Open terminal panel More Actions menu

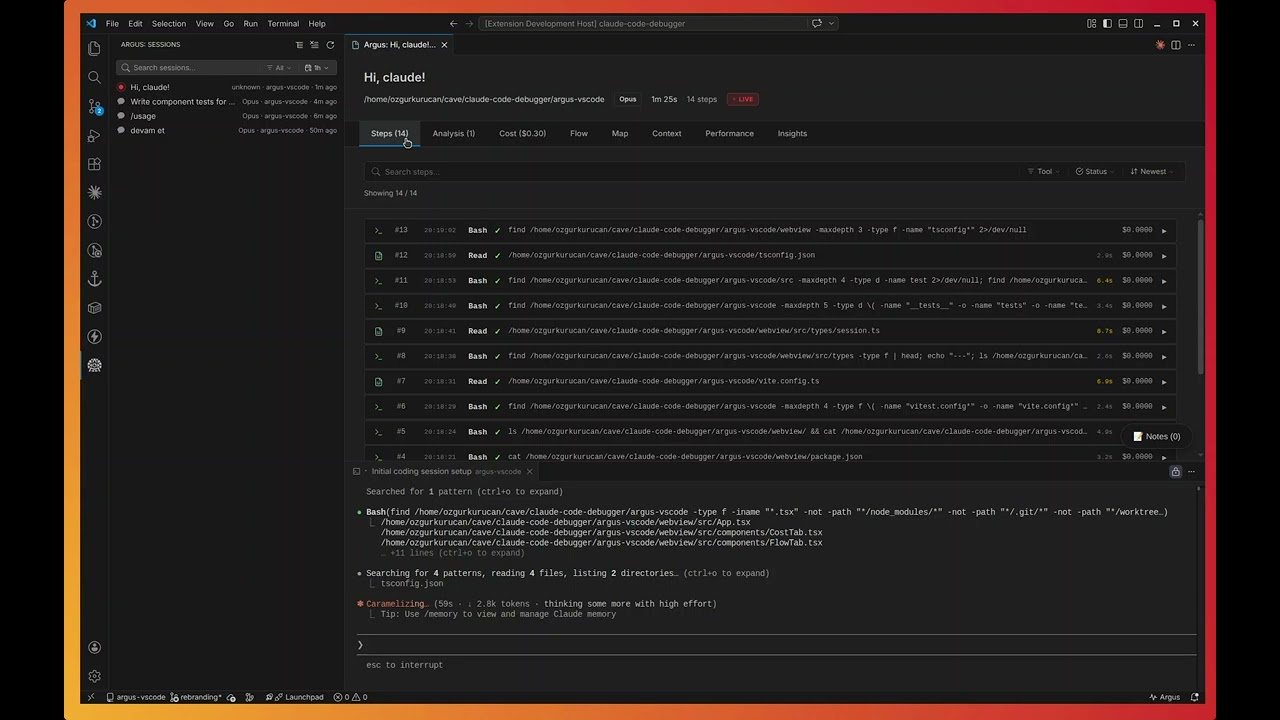pyautogui.click(x=1191, y=472)
